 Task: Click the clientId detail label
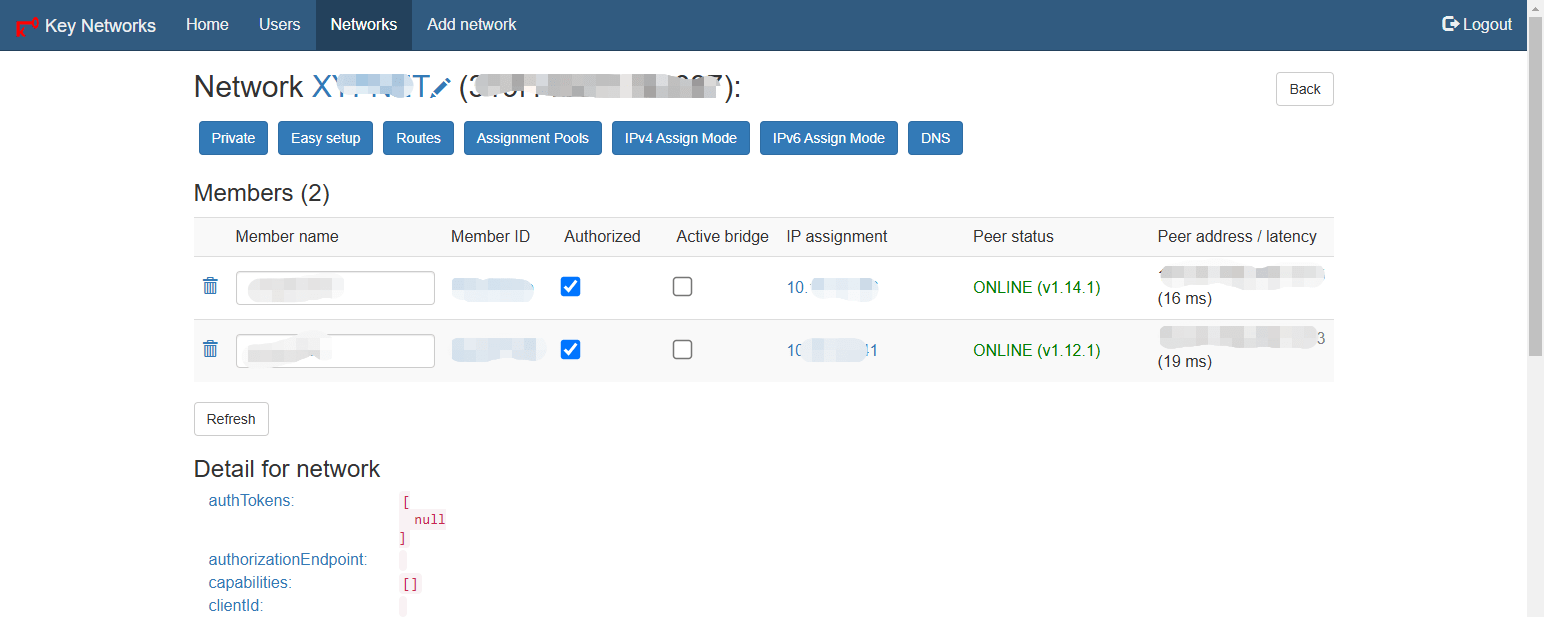236,606
